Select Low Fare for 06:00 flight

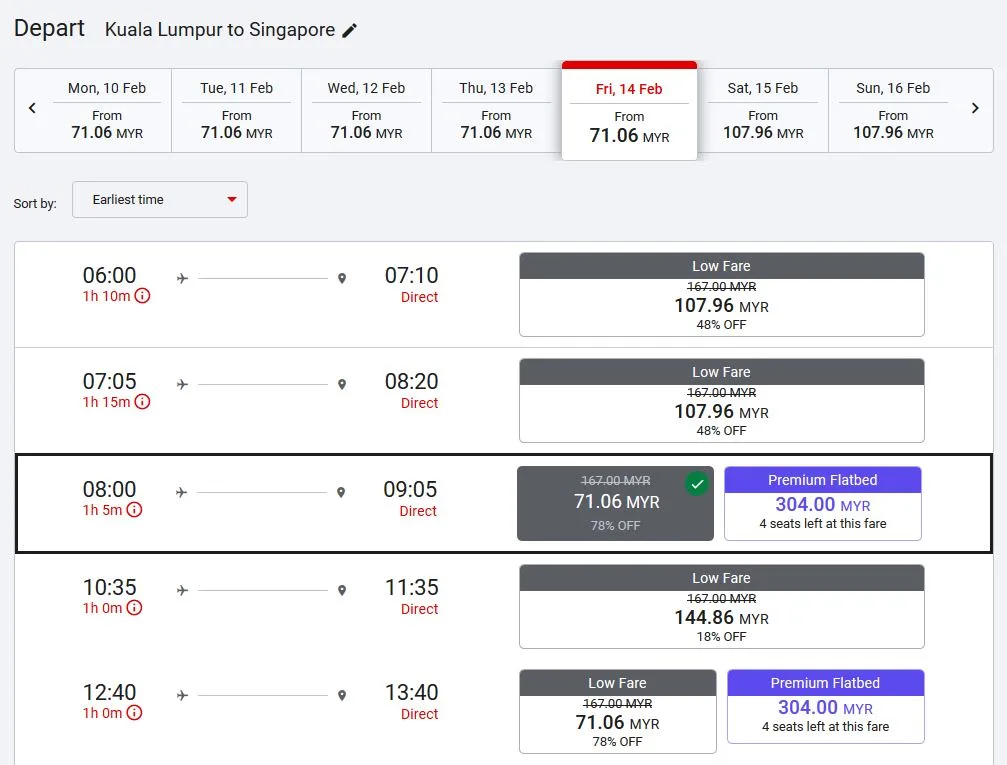click(721, 295)
